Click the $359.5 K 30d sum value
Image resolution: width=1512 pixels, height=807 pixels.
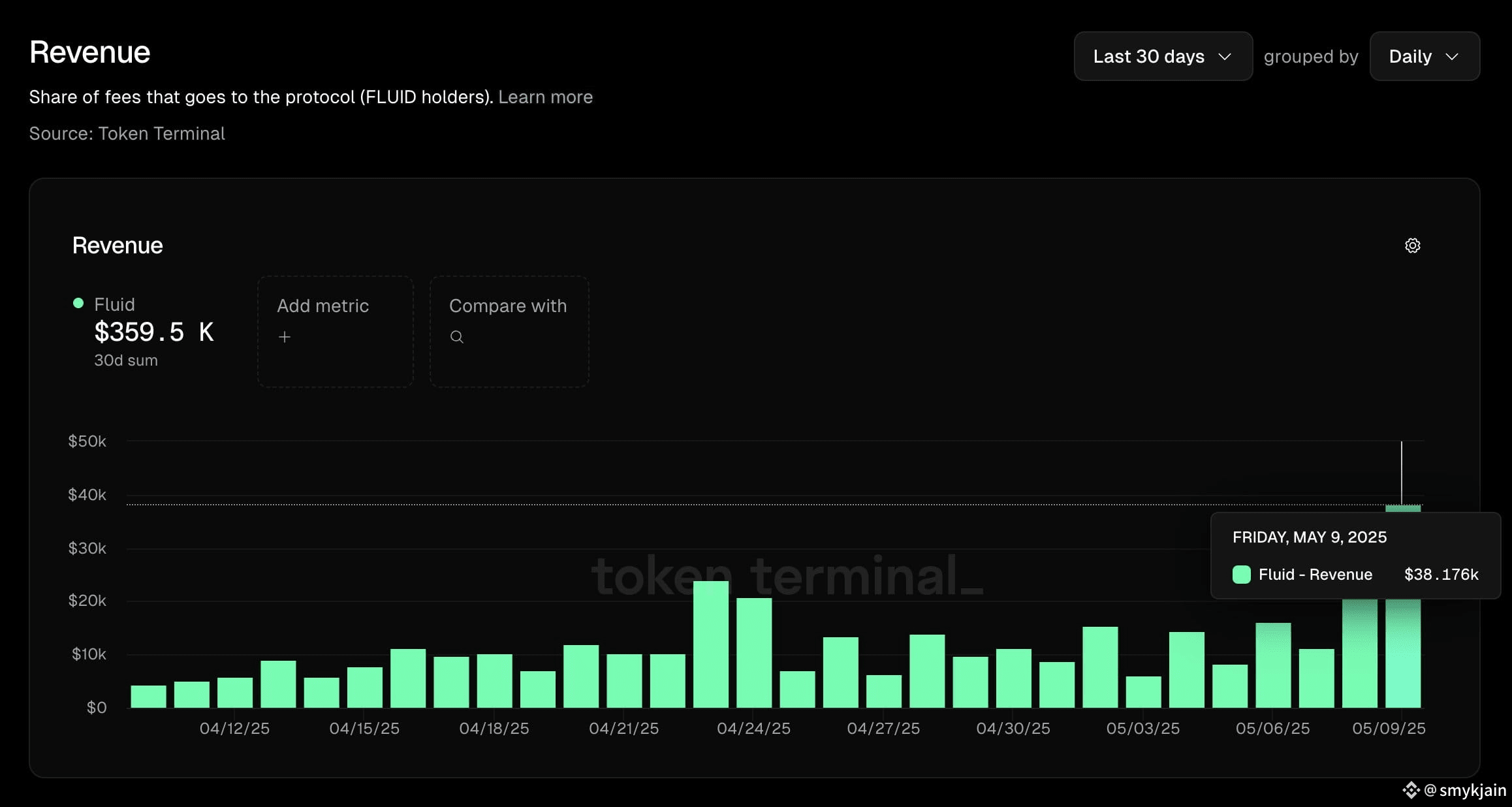click(154, 332)
